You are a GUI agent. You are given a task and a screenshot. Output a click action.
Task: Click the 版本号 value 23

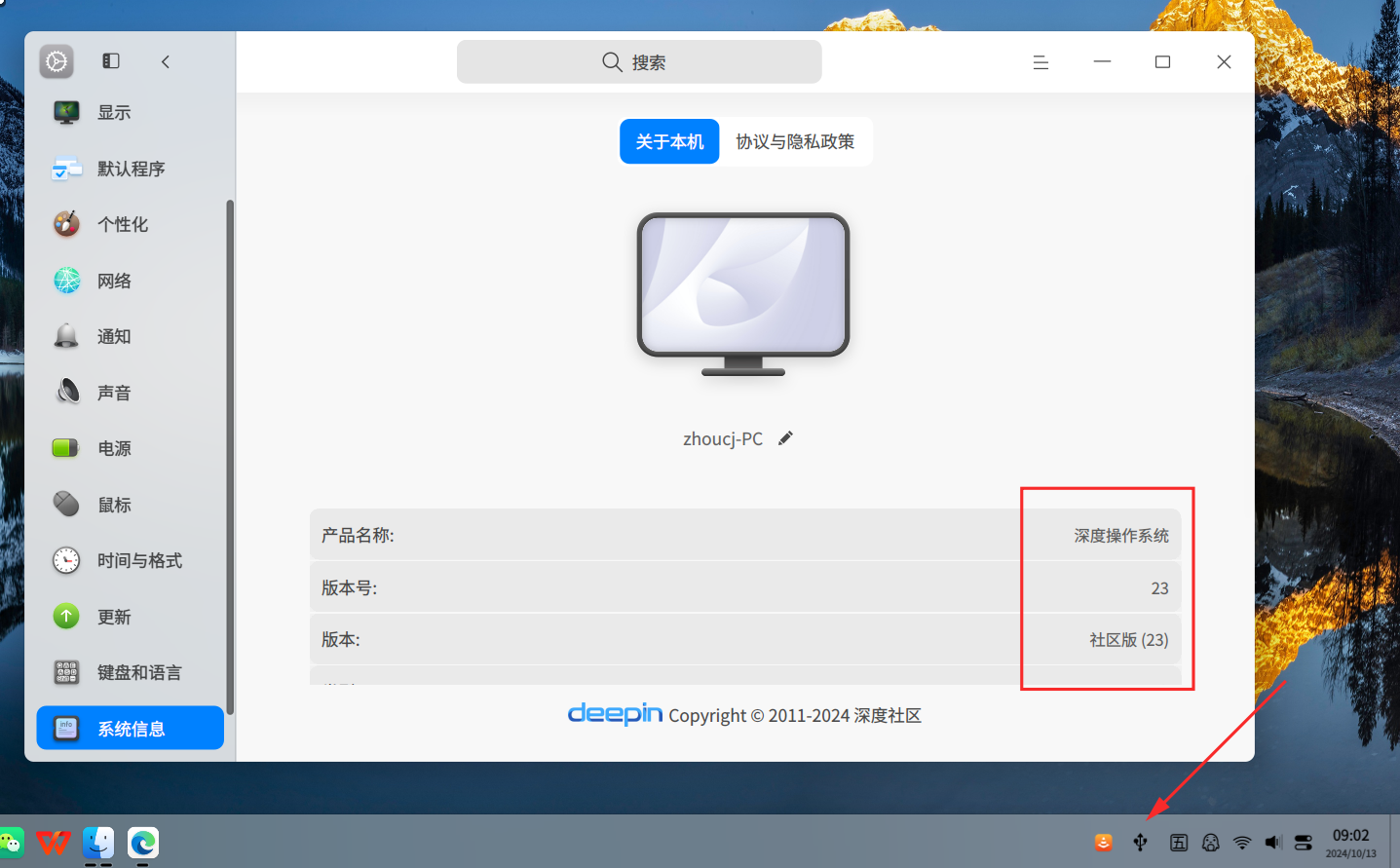point(1159,588)
